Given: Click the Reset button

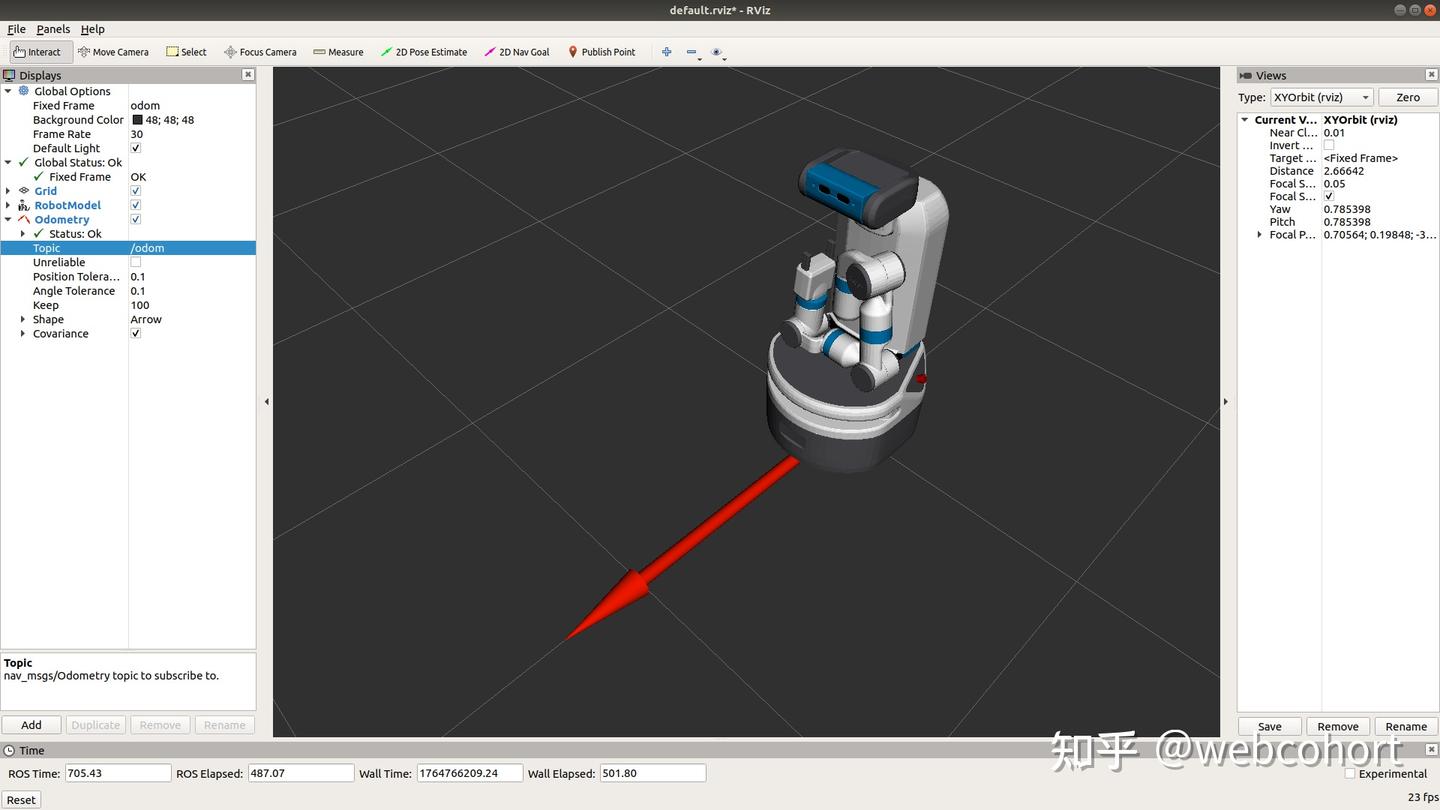Looking at the screenshot, I should point(21,799).
